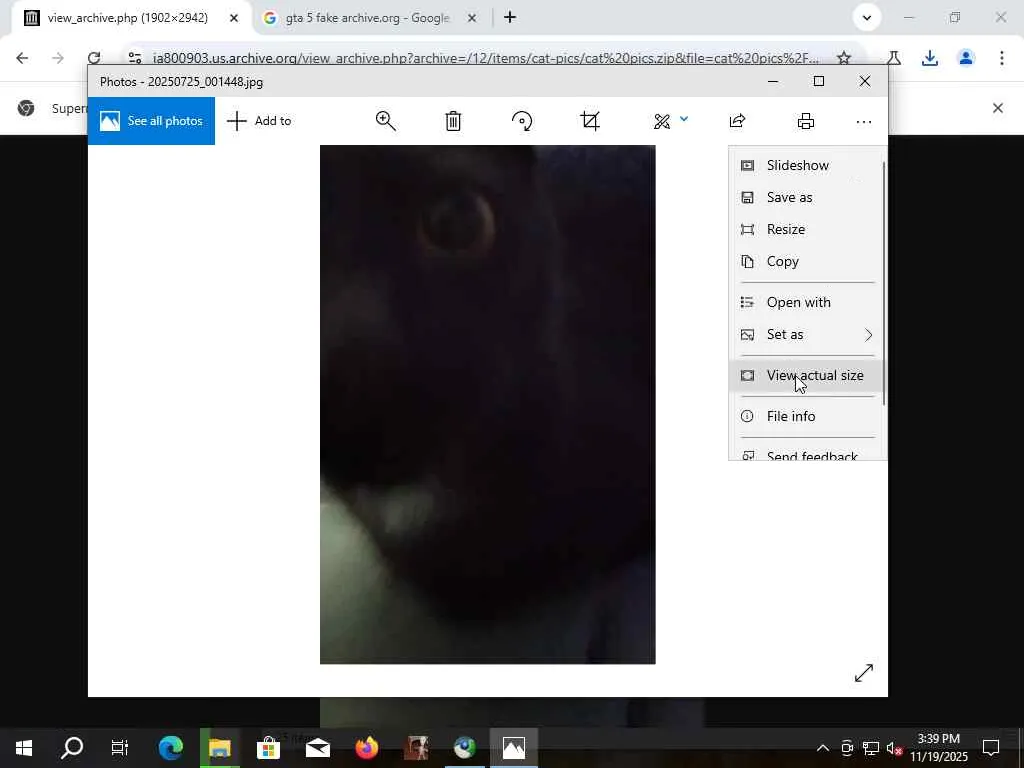Click the full screen arrows icon
The height and width of the screenshot is (768, 1024).
click(x=863, y=673)
